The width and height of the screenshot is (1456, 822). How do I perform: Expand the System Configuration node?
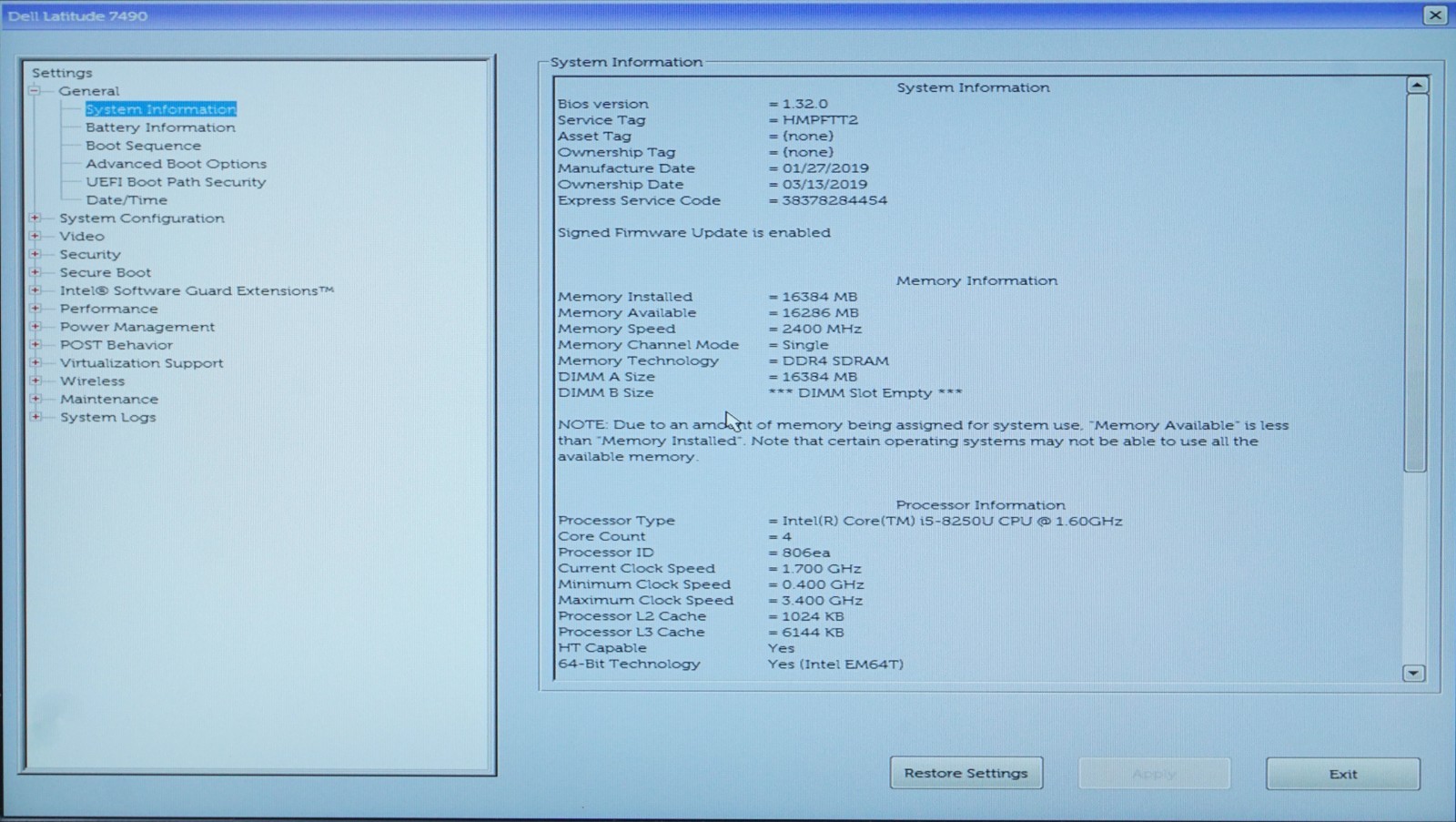[x=35, y=218]
